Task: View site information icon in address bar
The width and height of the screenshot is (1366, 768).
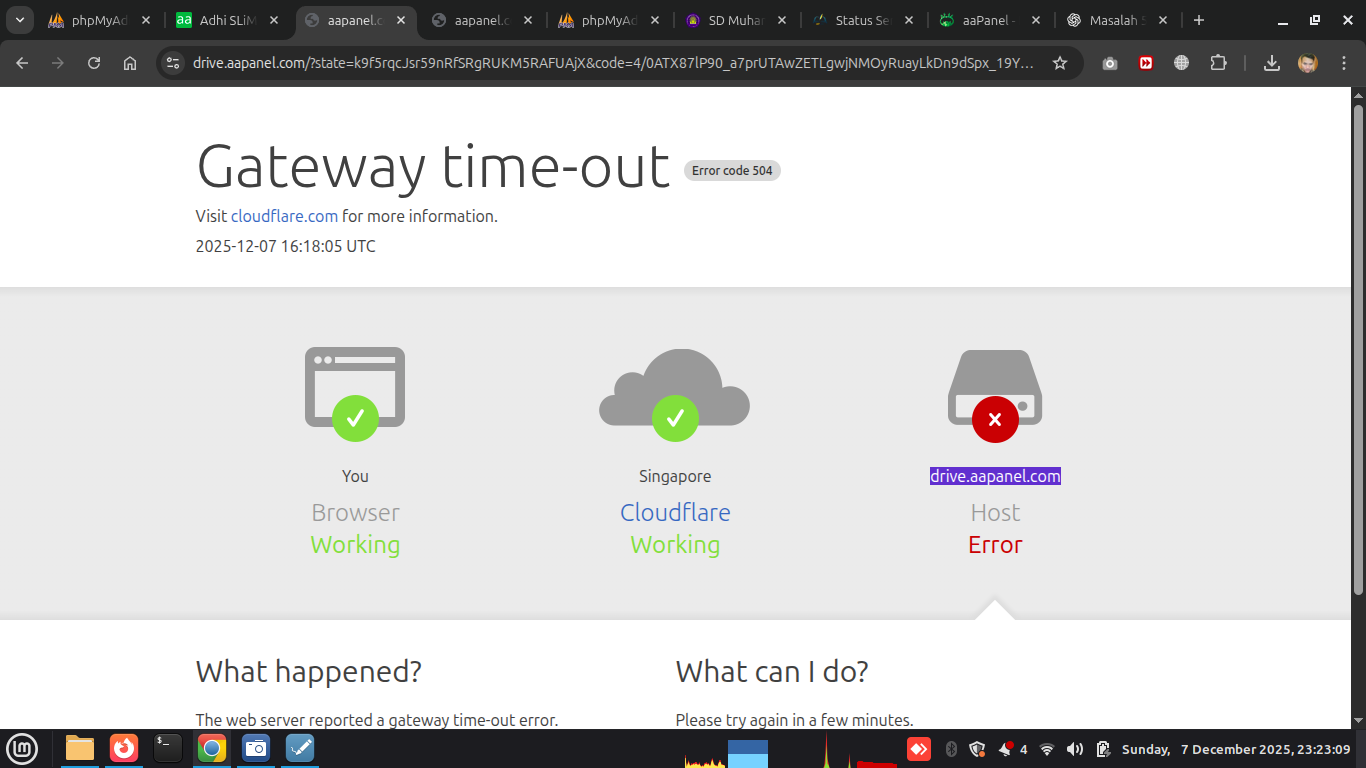Action: 173,63
